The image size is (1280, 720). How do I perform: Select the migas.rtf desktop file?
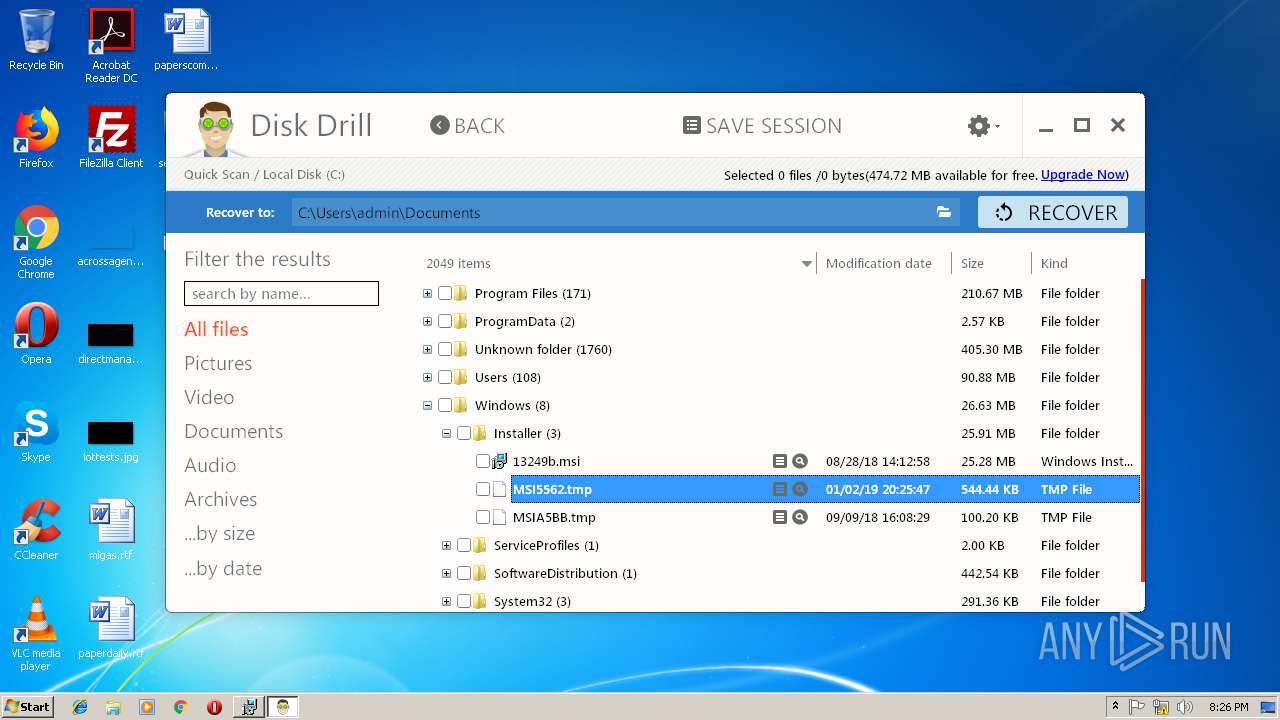point(111,530)
